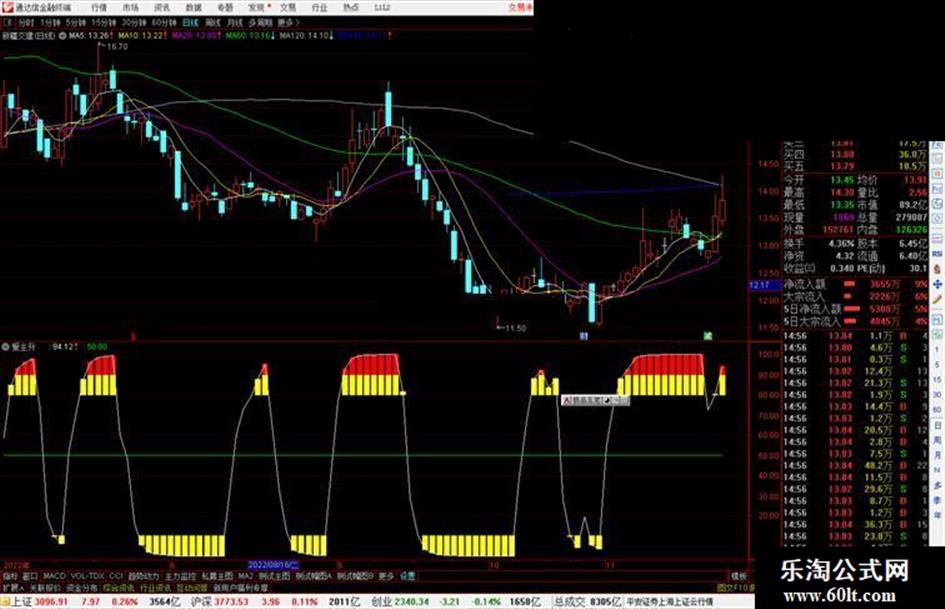Select the CCI indicator tab
The height and width of the screenshot is (609, 945).
pyautogui.click(x=116, y=576)
